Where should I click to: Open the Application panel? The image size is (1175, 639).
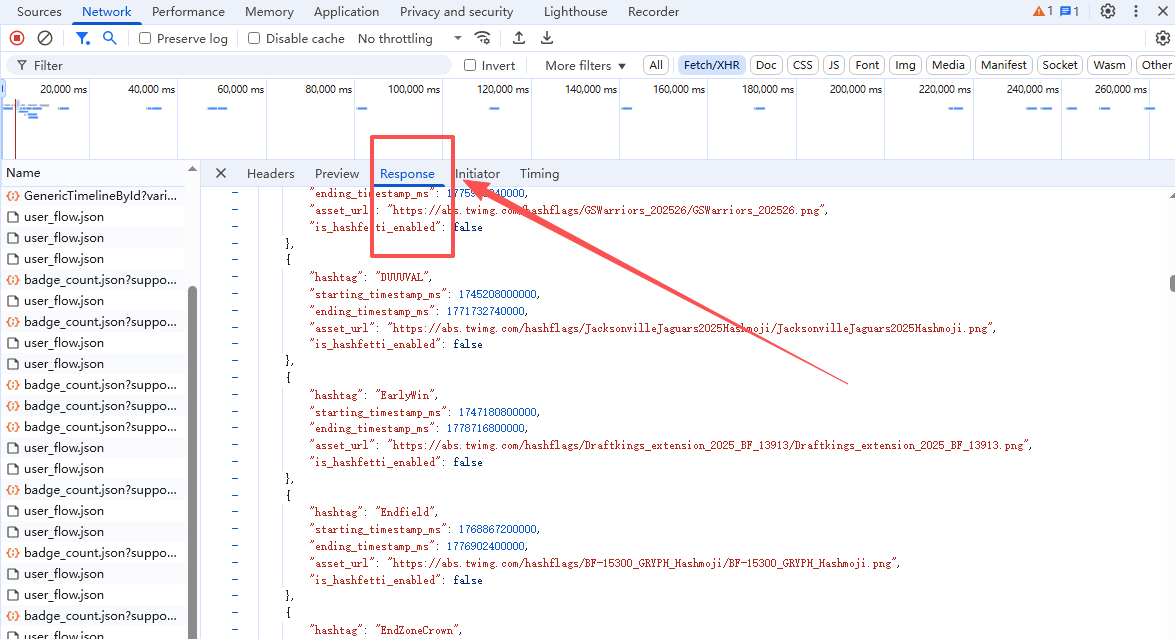pyautogui.click(x=346, y=11)
